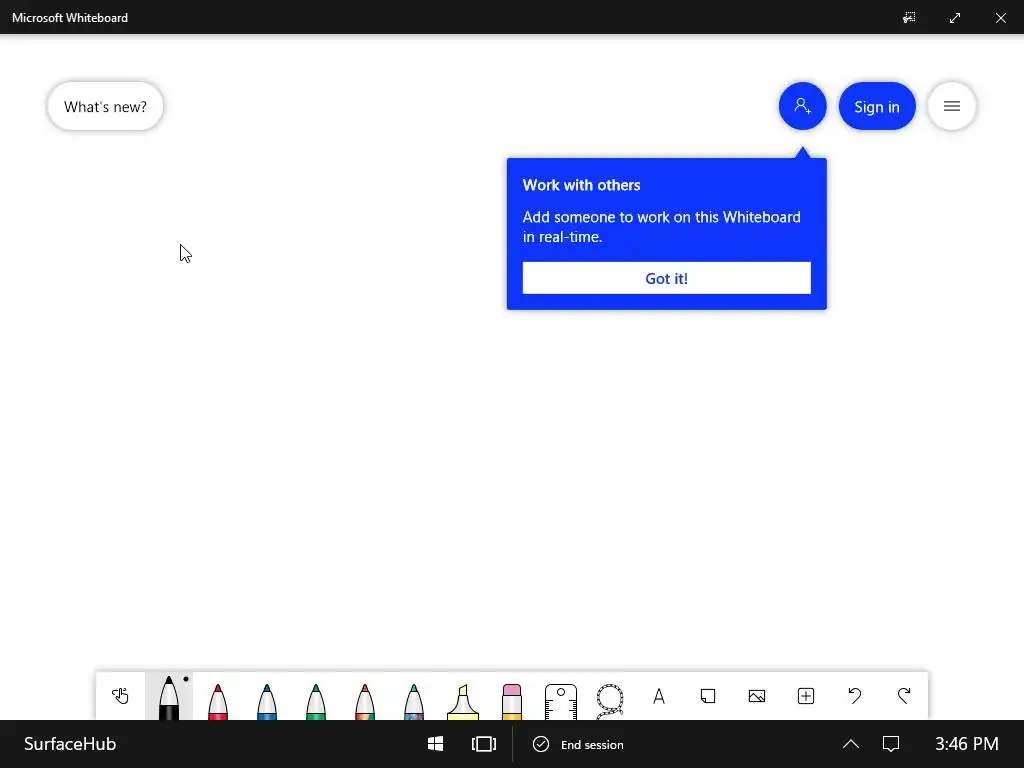Open the Windows Start menu
This screenshot has height=768, width=1024.
(436, 744)
